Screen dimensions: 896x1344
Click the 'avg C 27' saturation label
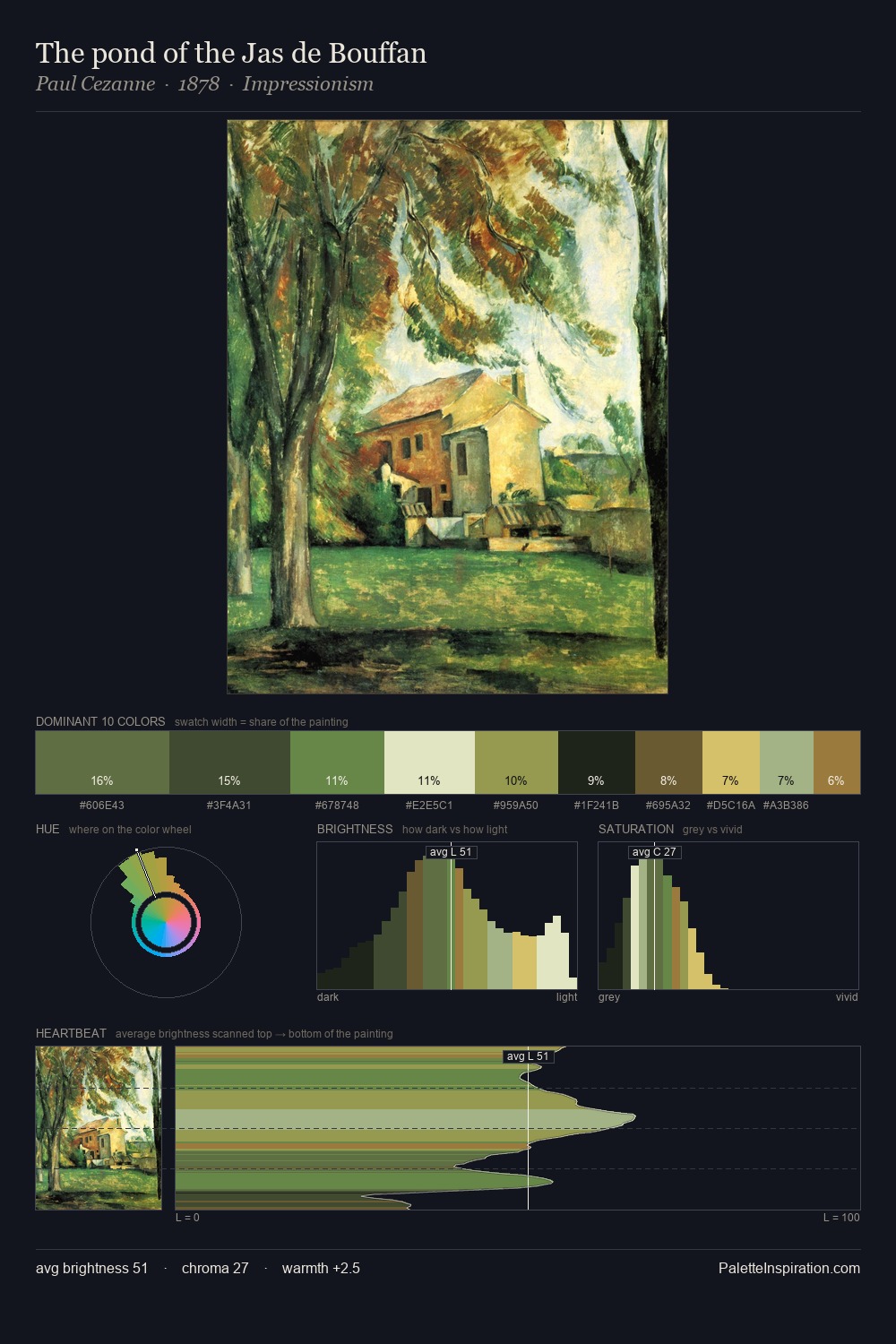(x=654, y=852)
